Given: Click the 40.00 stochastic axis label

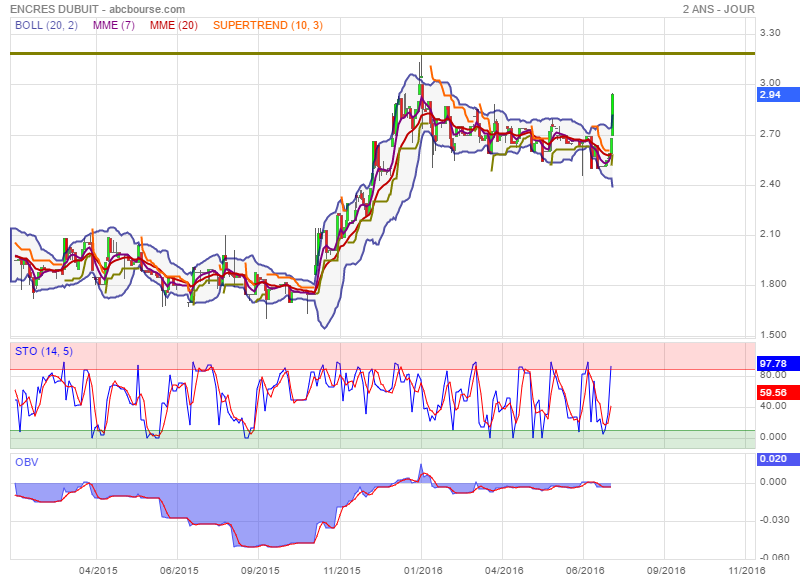Looking at the screenshot, I should pyautogui.click(x=772, y=406).
